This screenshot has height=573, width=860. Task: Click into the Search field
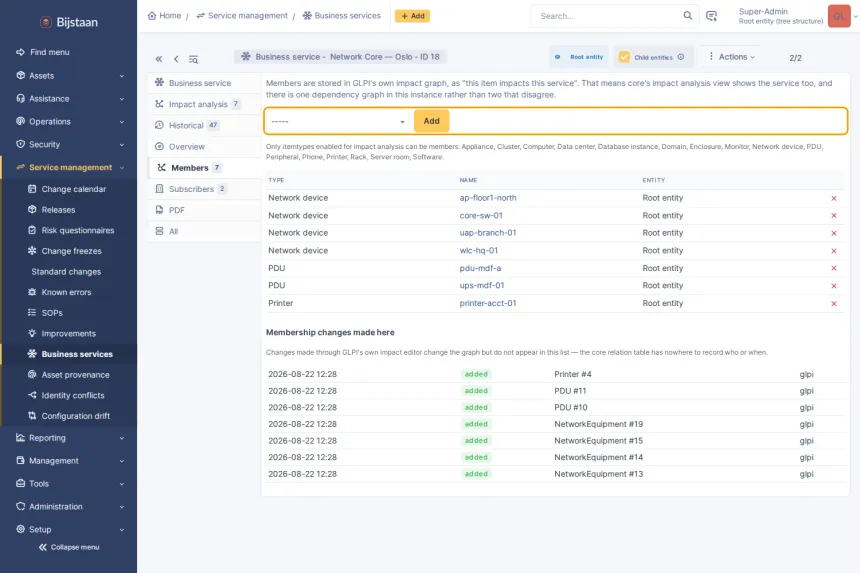click(x=609, y=16)
